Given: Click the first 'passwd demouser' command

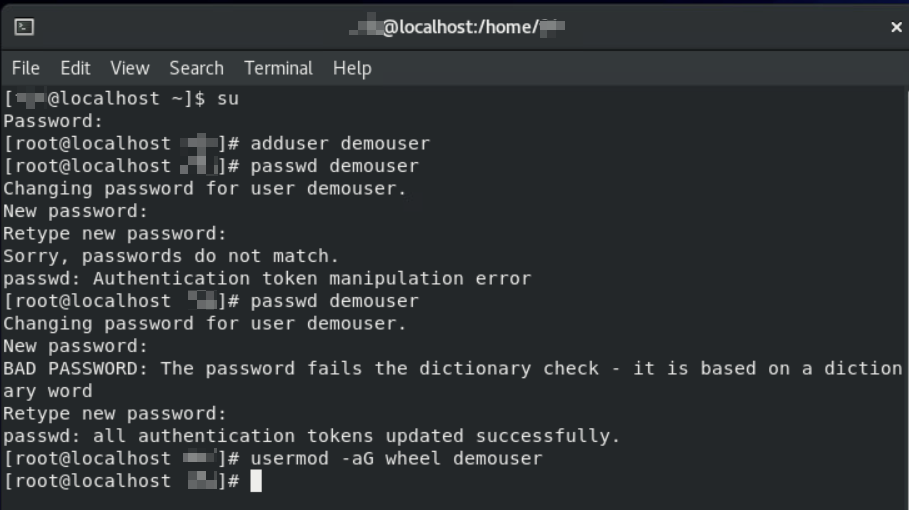Looking at the screenshot, I should pos(334,166).
